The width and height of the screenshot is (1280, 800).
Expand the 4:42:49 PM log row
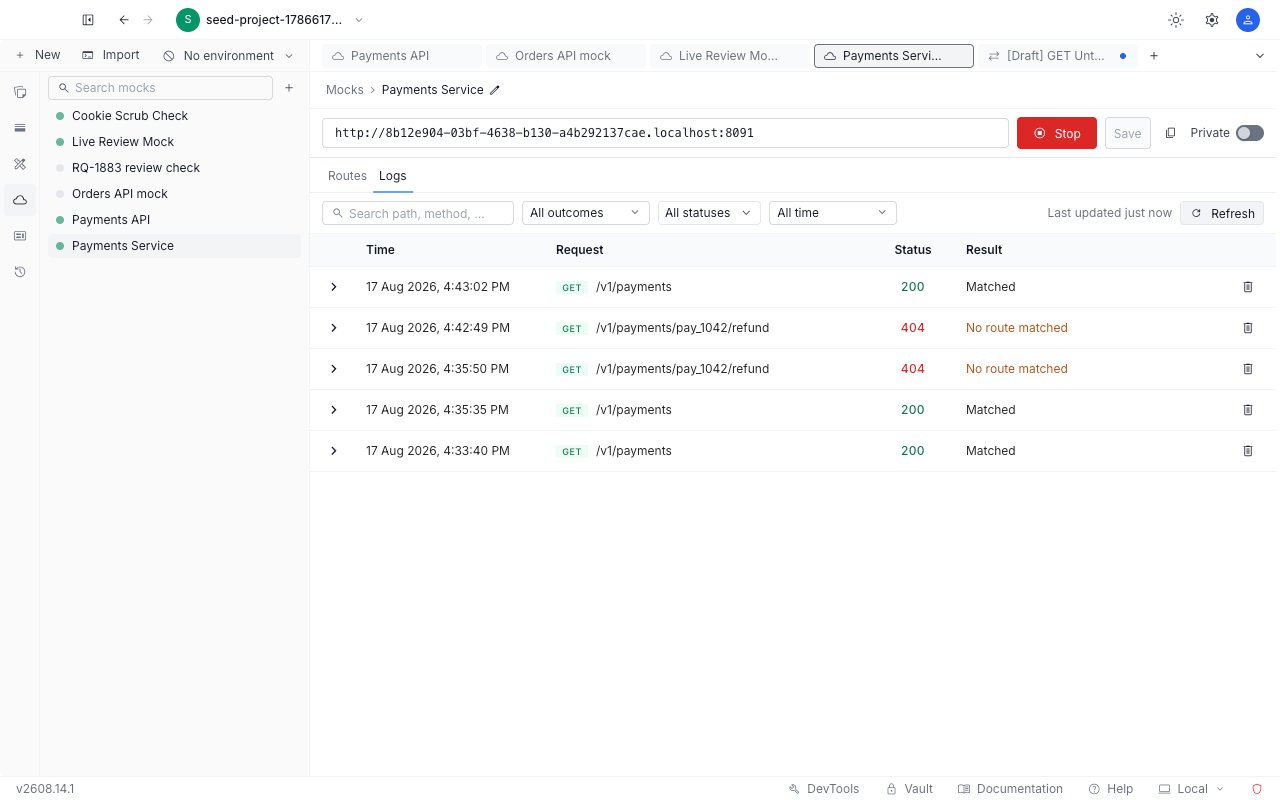(x=334, y=328)
